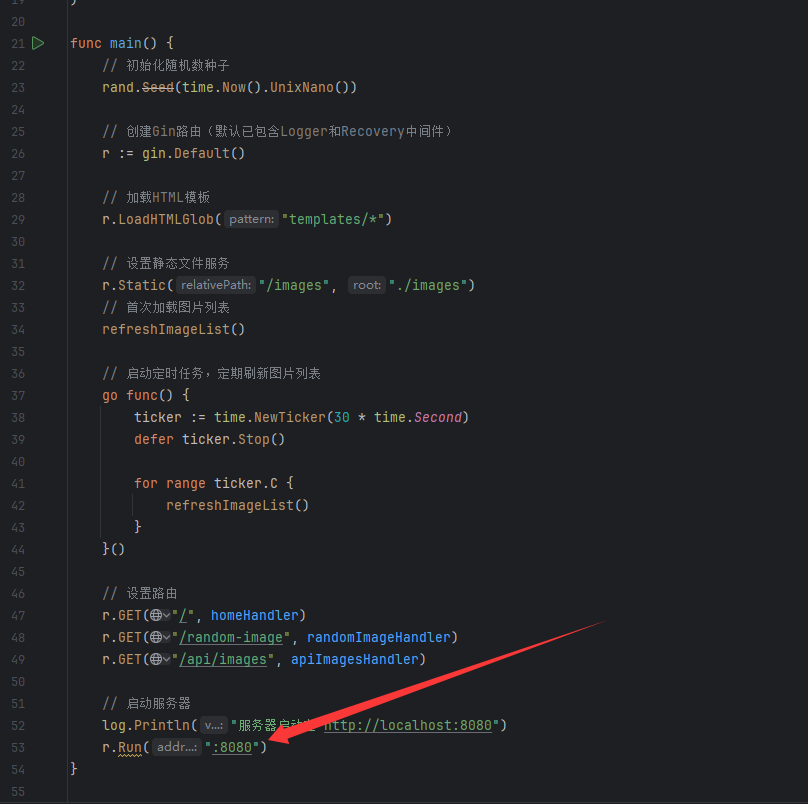Open the endpoint dropdown for the /api/images route
The image size is (808, 804).
tap(166, 659)
